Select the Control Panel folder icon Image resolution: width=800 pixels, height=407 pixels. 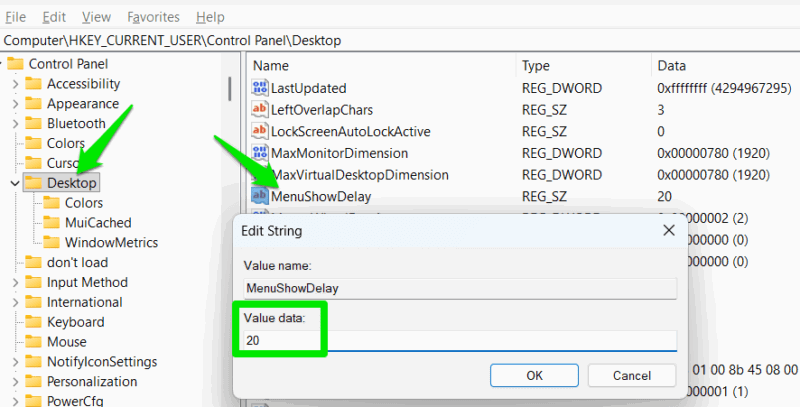pyautogui.click(x=15, y=64)
